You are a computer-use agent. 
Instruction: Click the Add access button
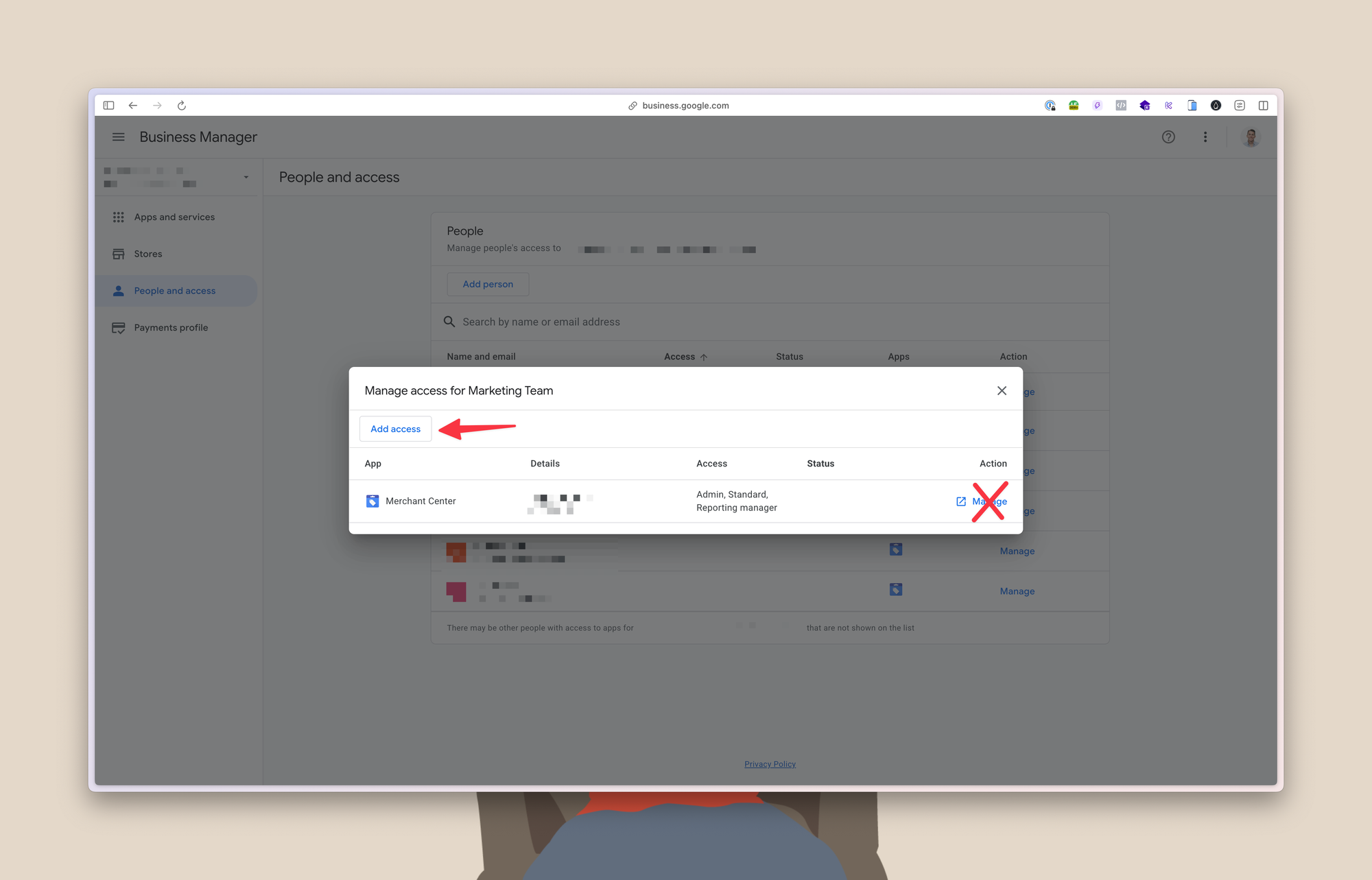click(x=395, y=429)
